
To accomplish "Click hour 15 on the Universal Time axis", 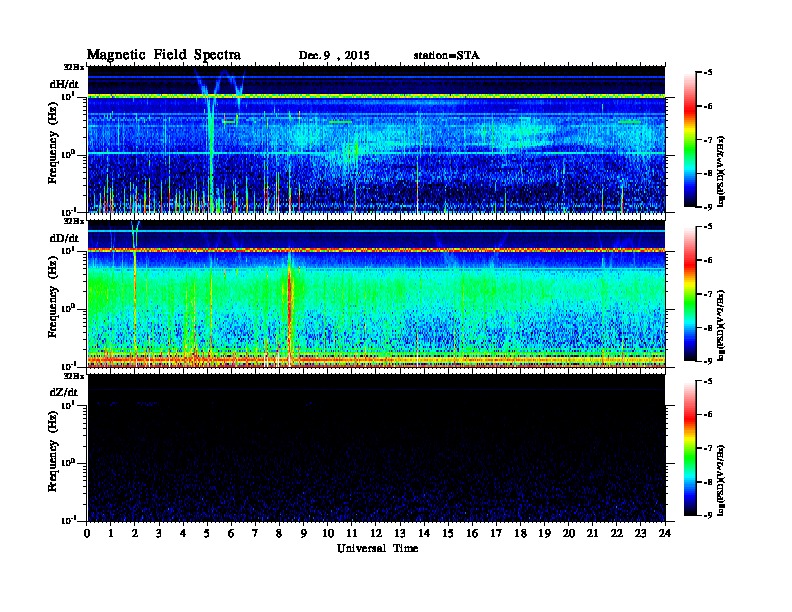I will click(448, 533).
